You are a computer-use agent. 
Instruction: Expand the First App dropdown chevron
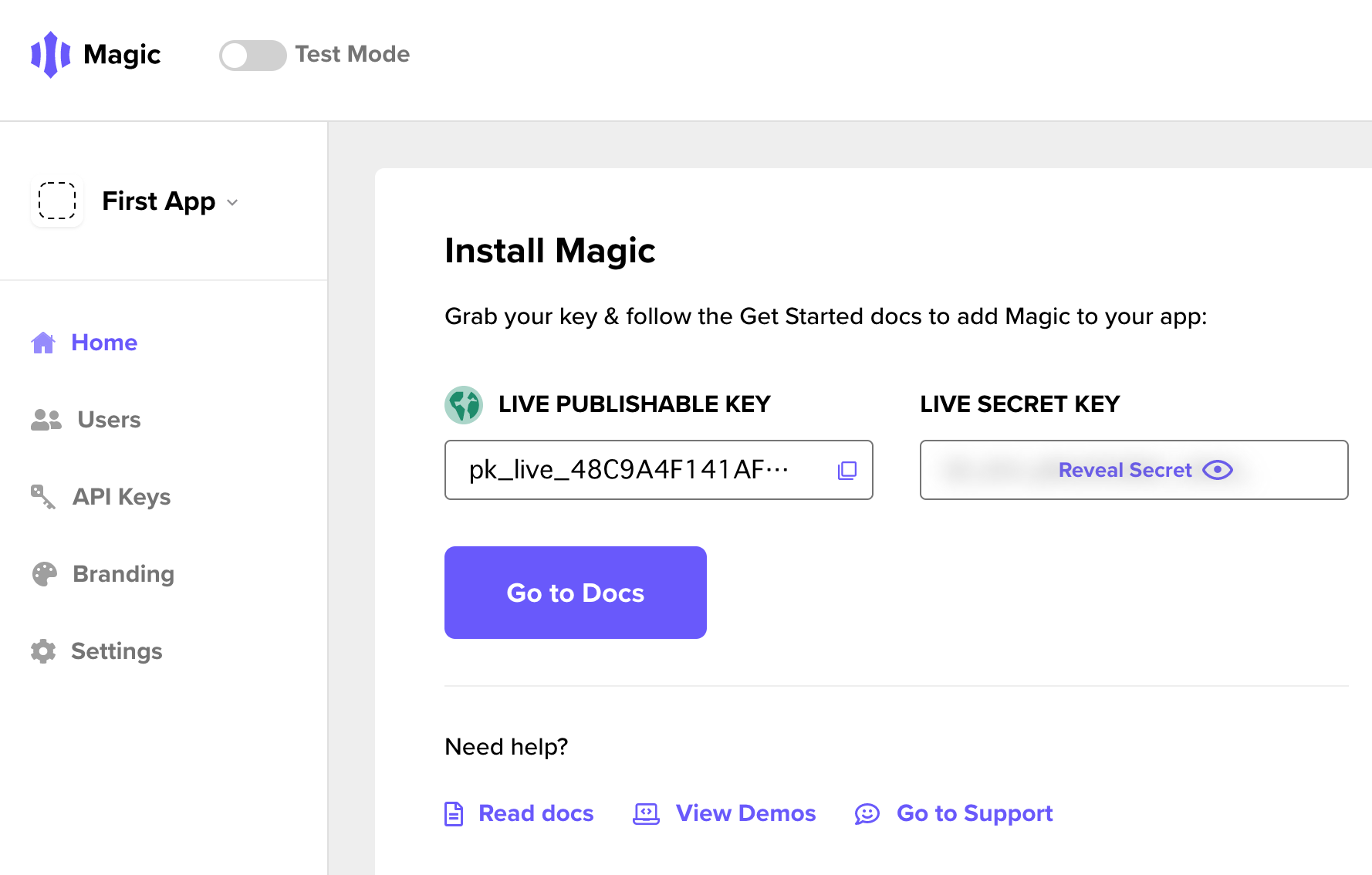coord(232,203)
